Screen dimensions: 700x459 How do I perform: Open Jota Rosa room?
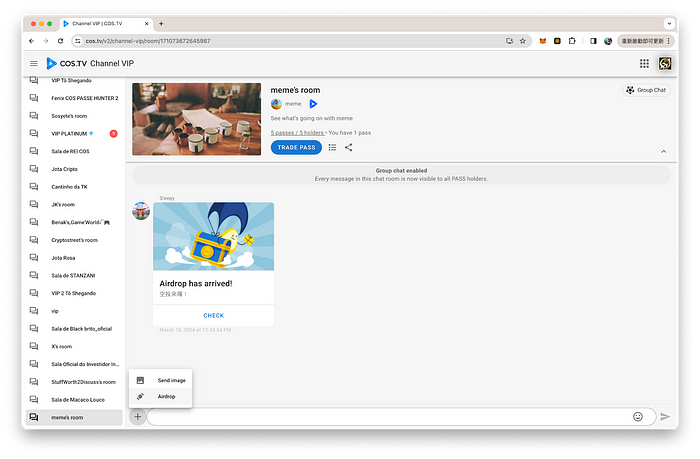pyautogui.click(x=74, y=258)
